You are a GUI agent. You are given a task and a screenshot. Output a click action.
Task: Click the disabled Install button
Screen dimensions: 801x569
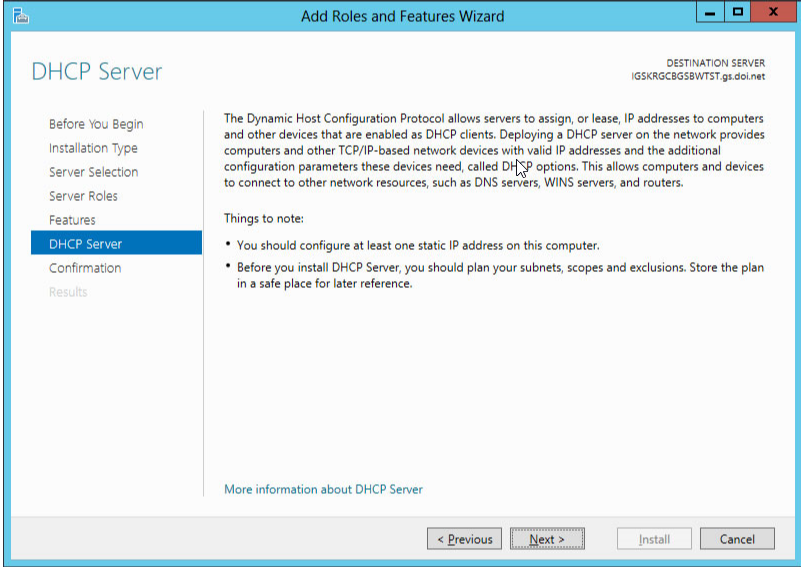click(654, 539)
